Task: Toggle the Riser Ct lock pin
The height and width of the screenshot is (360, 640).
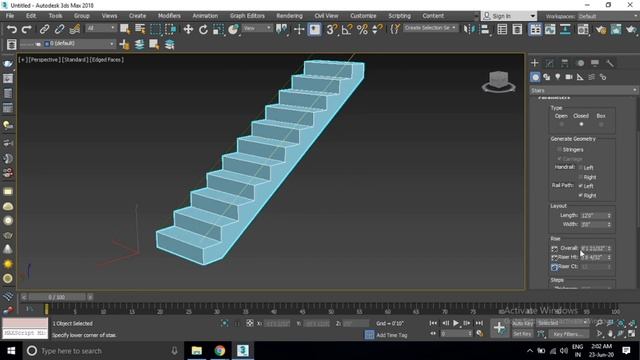Action: tap(554, 267)
